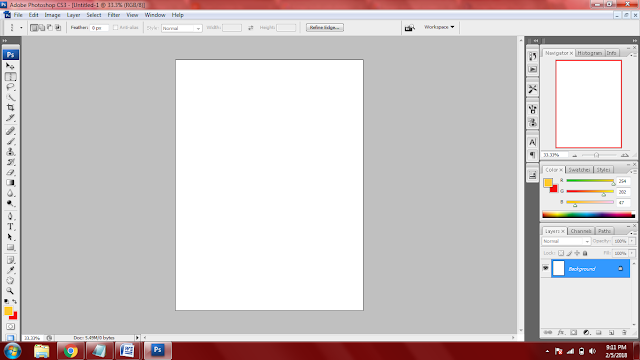Select the Eraser tool
Viewport: 640px width, 360px height.
click(10, 172)
